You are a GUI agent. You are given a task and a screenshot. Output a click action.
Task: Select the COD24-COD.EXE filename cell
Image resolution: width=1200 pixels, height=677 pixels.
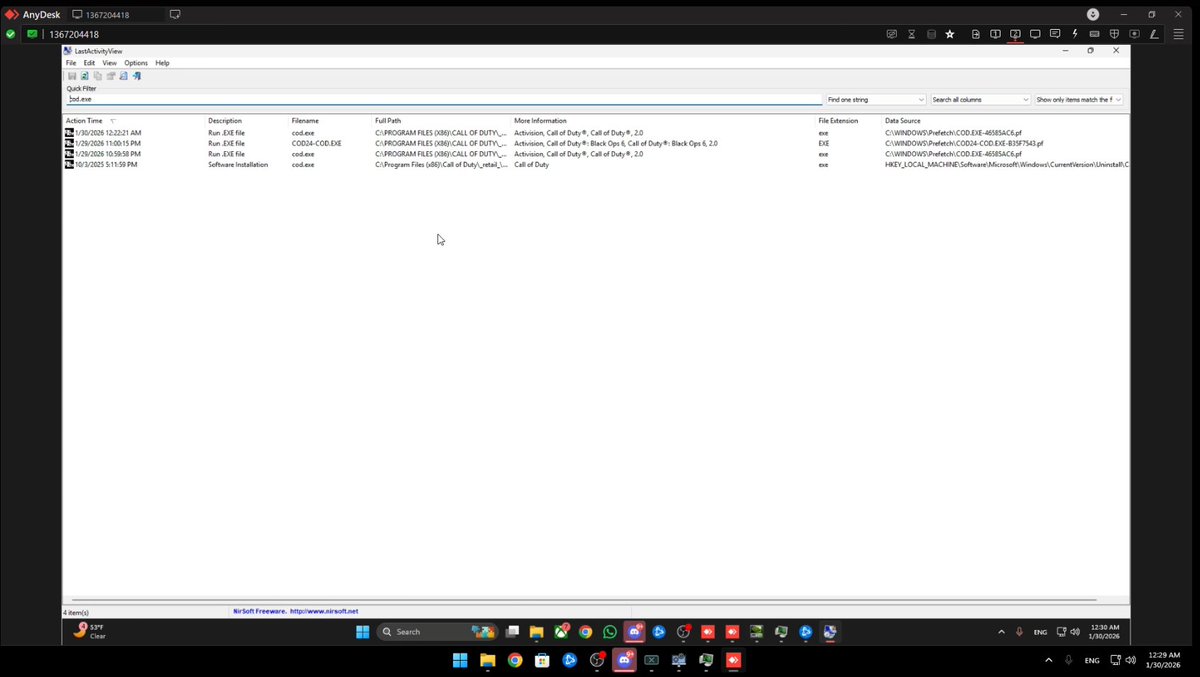(x=316, y=143)
